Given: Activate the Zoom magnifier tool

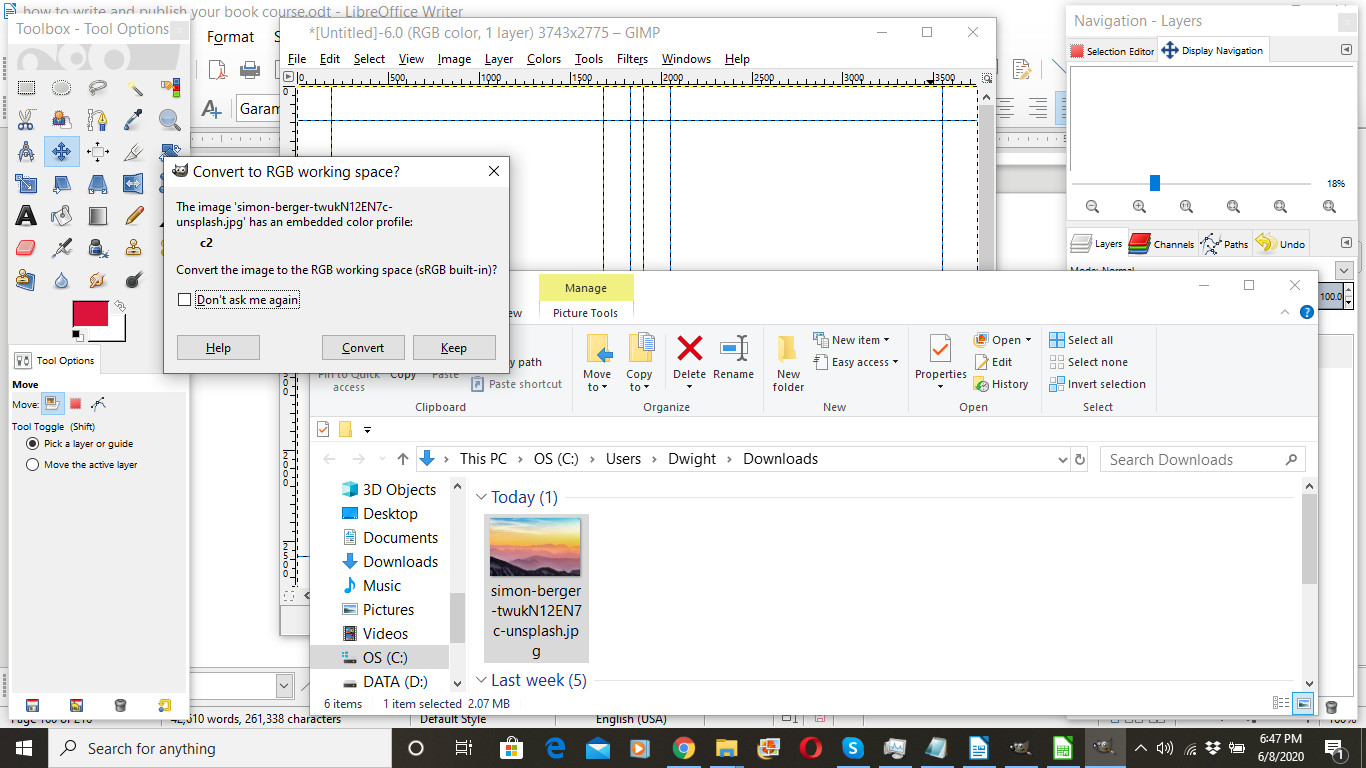Looking at the screenshot, I should tap(169, 120).
